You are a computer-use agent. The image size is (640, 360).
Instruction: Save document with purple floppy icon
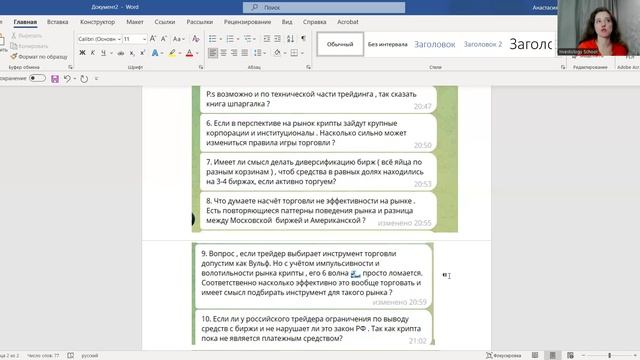[x=55, y=79]
